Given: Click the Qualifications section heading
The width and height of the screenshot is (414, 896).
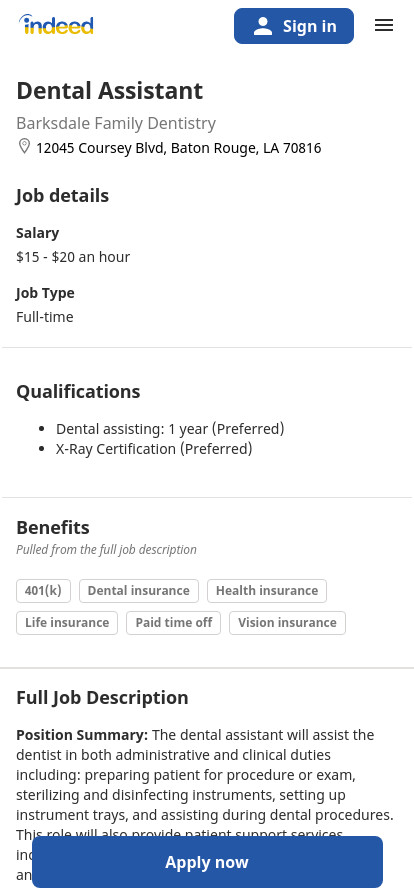Looking at the screenshot, I should point(78,391).
